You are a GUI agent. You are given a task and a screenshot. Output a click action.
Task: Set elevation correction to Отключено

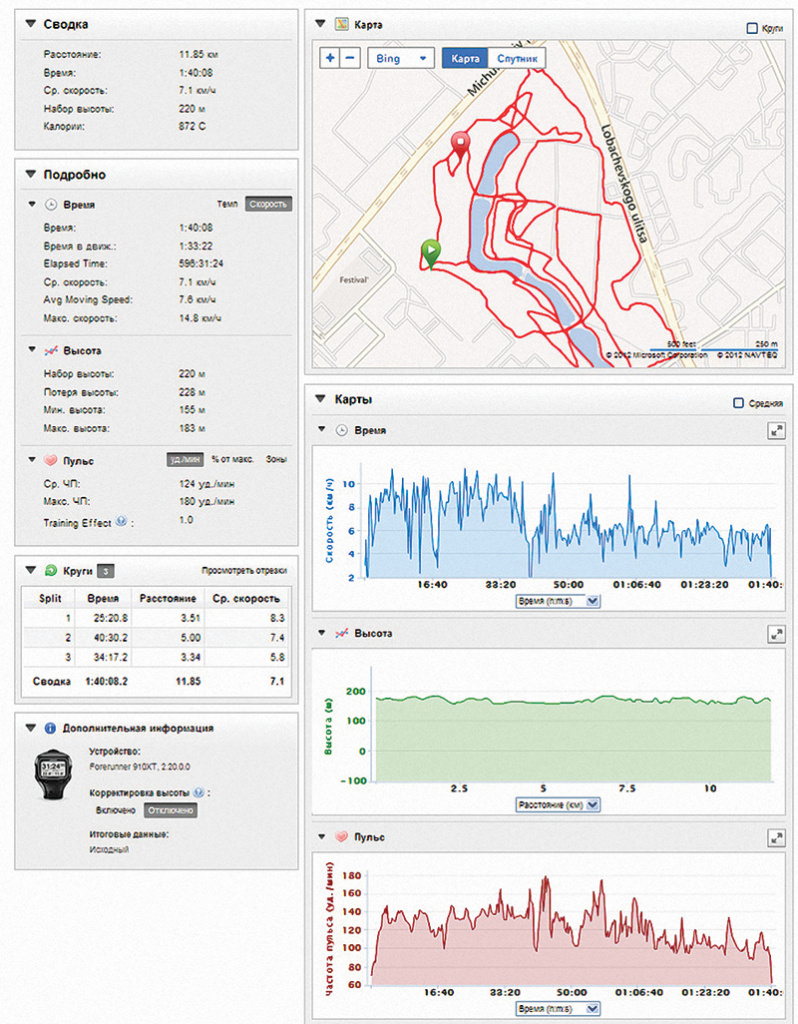point(170,810)
